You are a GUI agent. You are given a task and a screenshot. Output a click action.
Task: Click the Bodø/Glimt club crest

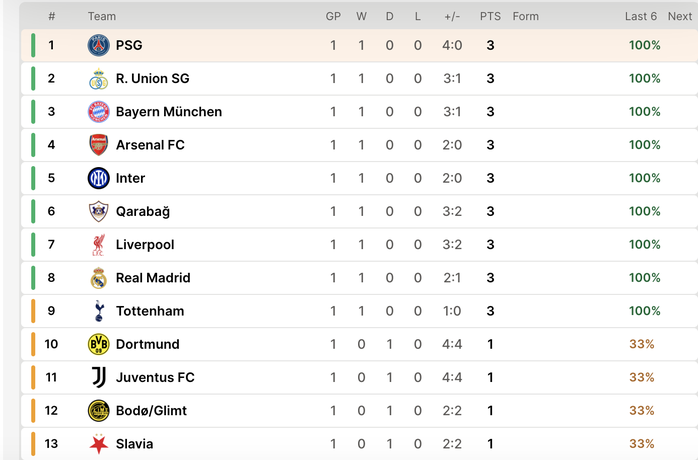click(98, 410)
